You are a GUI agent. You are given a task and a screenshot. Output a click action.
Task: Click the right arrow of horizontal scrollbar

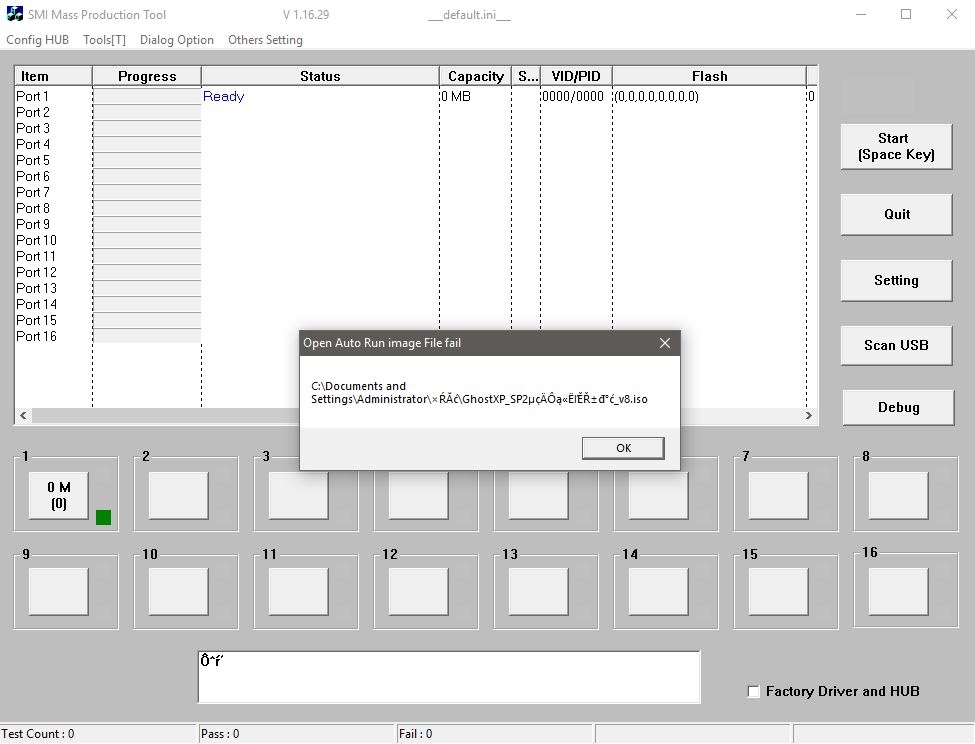(808, 415)
